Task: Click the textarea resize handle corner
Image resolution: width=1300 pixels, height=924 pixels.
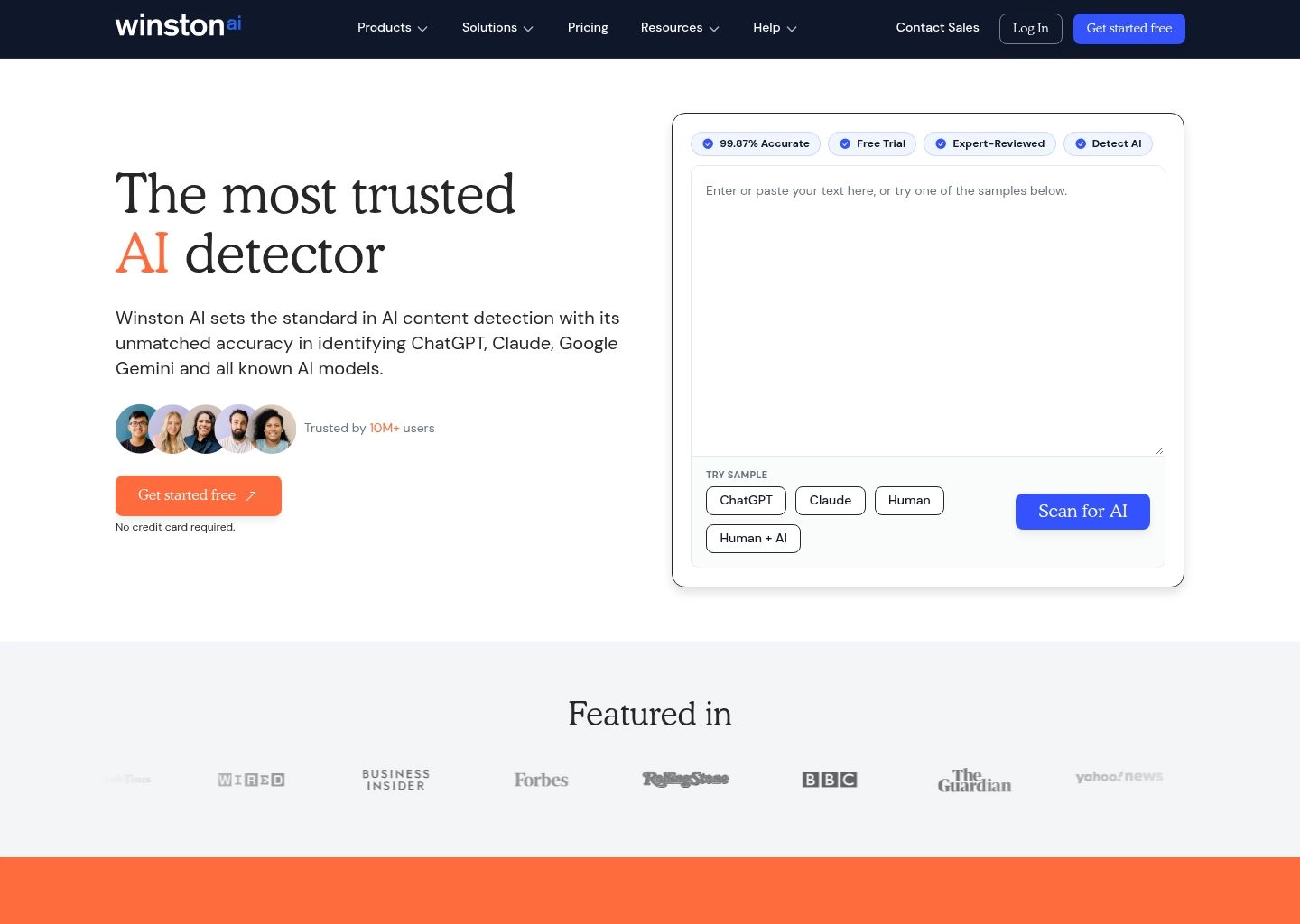Action: 1159,450
